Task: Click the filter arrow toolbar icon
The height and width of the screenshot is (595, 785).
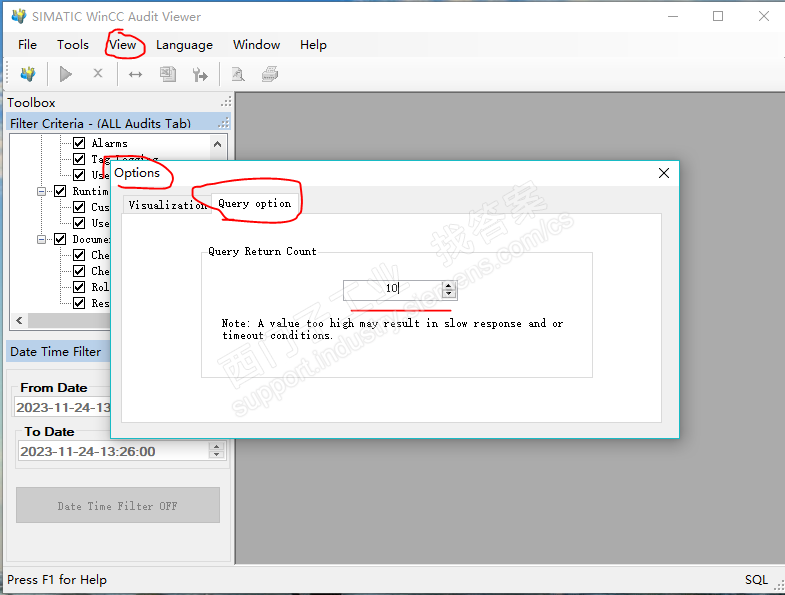Action: coord(200,75)
